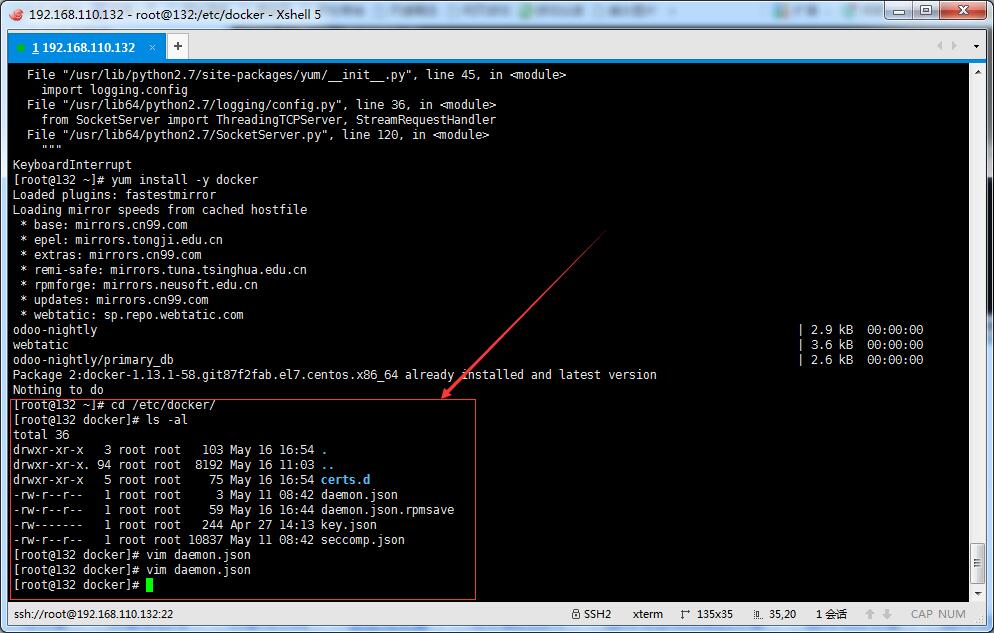Image resolution: width=994 pixels, height=633 pixels.
Task: Click the Xshell window title text
Action: tap(175, 14)
